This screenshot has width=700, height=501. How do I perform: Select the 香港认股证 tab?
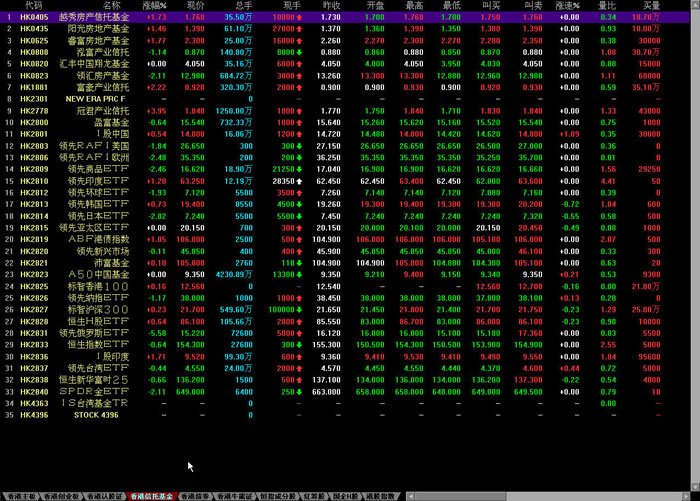click(x=106, y=496)
